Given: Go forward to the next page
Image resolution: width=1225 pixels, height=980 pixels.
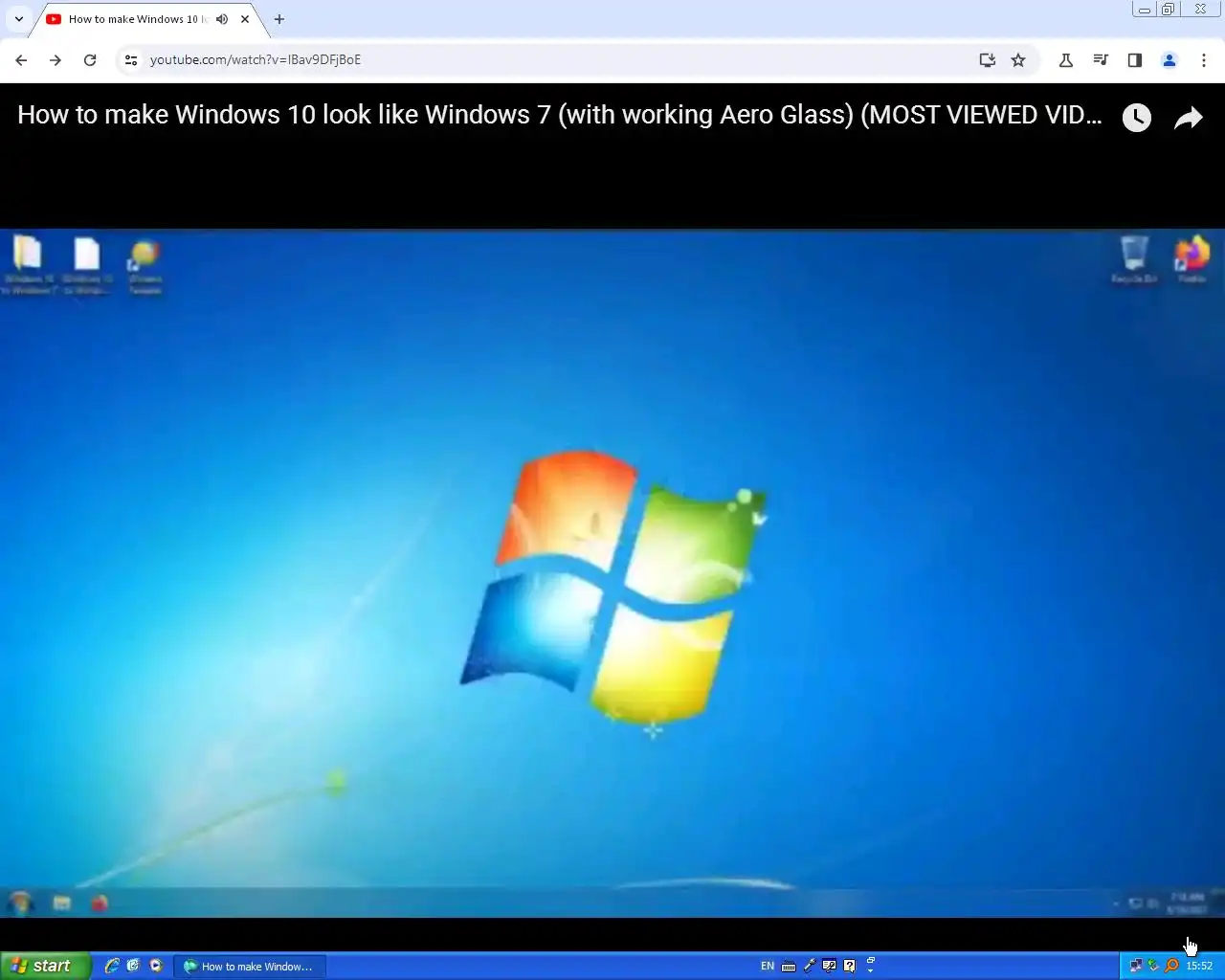Looking at the screenshot, I should pos(56,59).
